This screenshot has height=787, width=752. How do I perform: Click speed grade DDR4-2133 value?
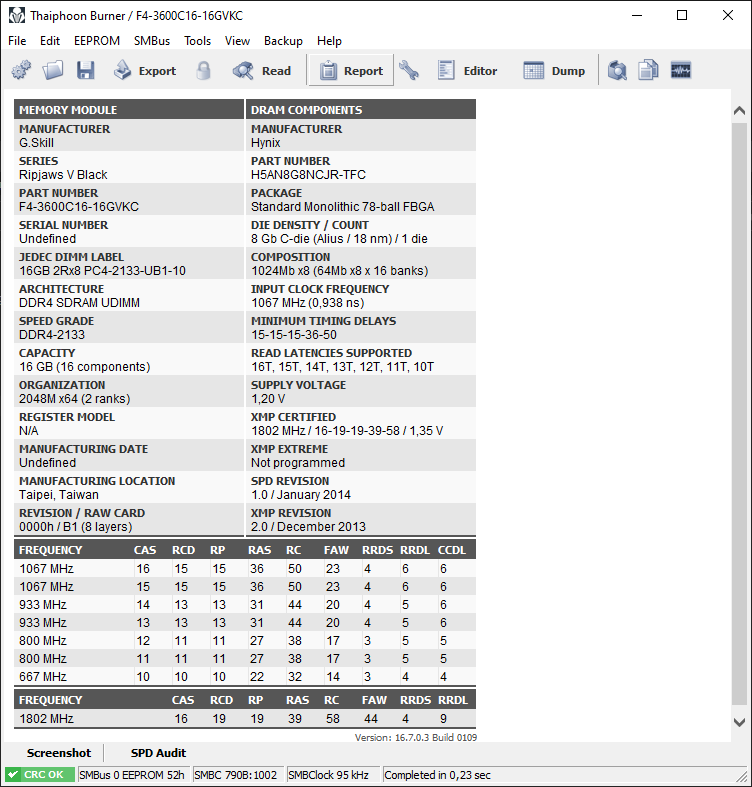(52, 335)
